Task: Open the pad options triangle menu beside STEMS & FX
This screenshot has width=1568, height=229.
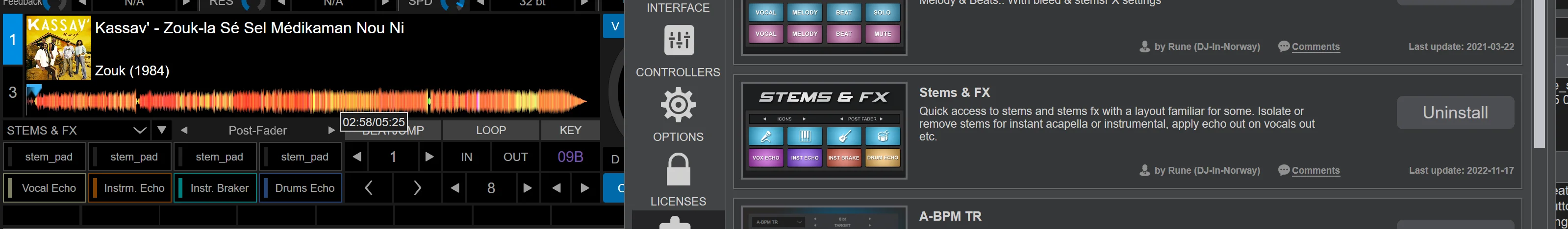Action: pyautogui.click(x=161, y=129)
